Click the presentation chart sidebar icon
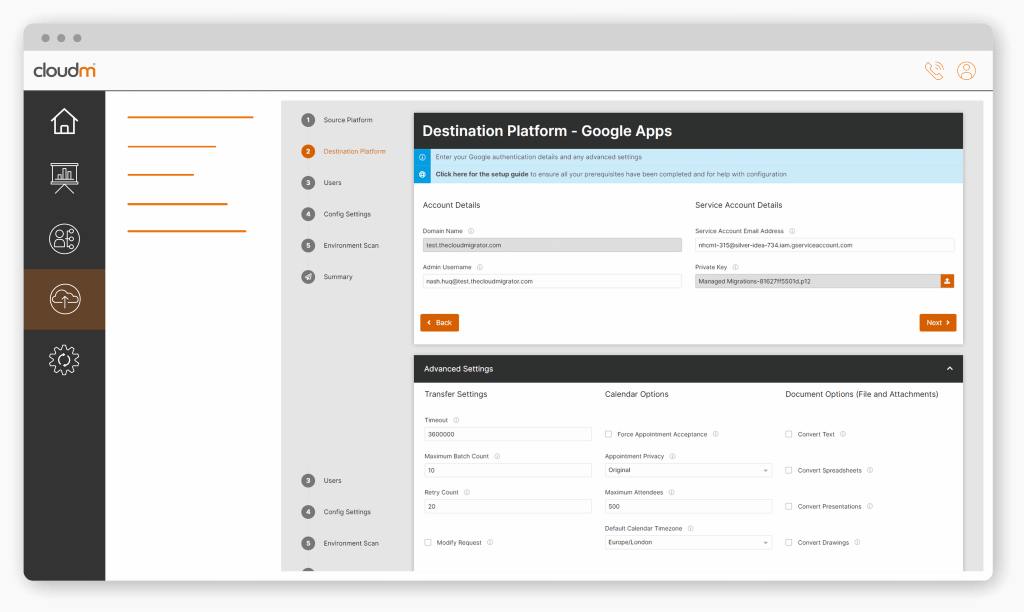1024x612 pixels. (x=64, y=179)
